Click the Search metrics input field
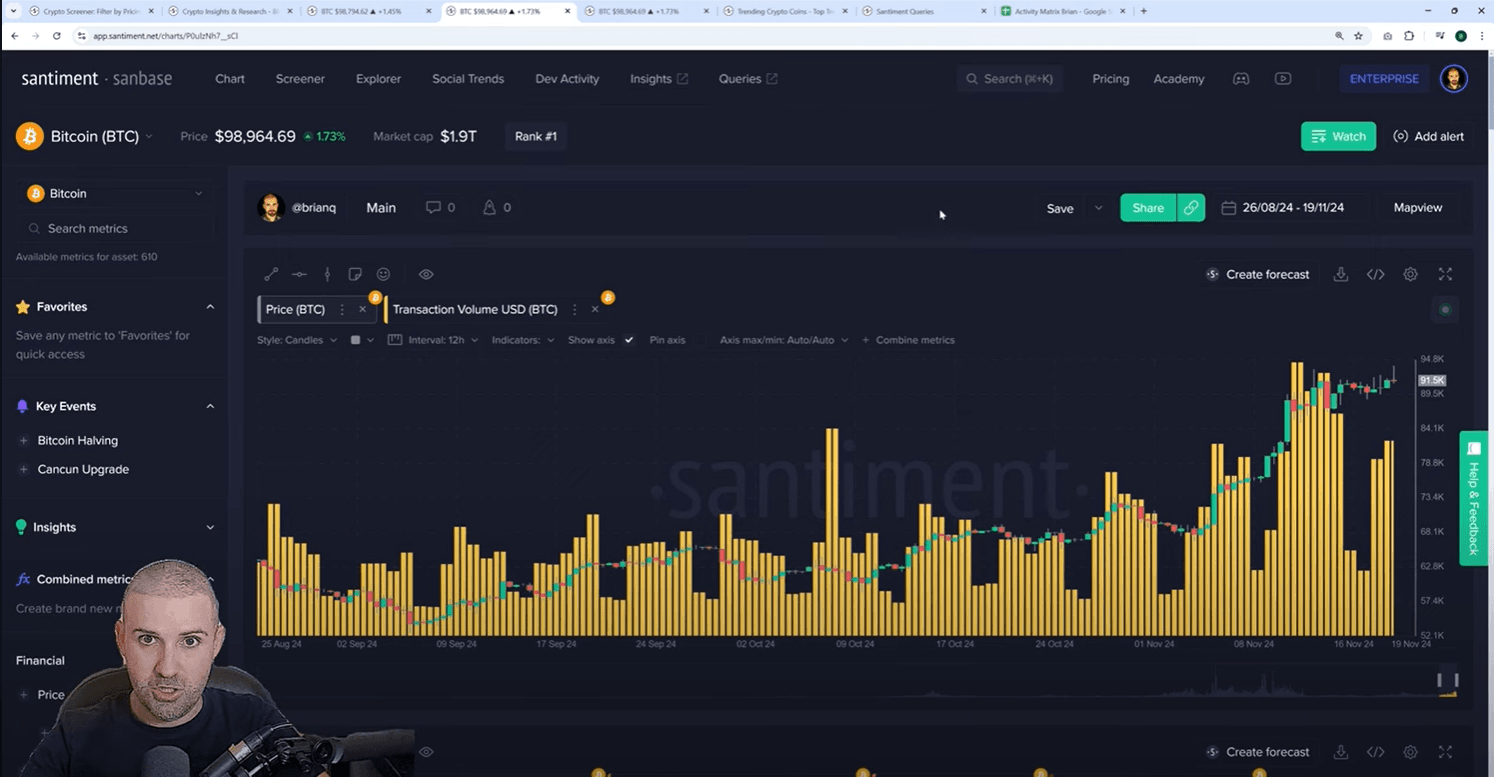Viewport: 1494px width, 777px height. click(x=115, y=228)
